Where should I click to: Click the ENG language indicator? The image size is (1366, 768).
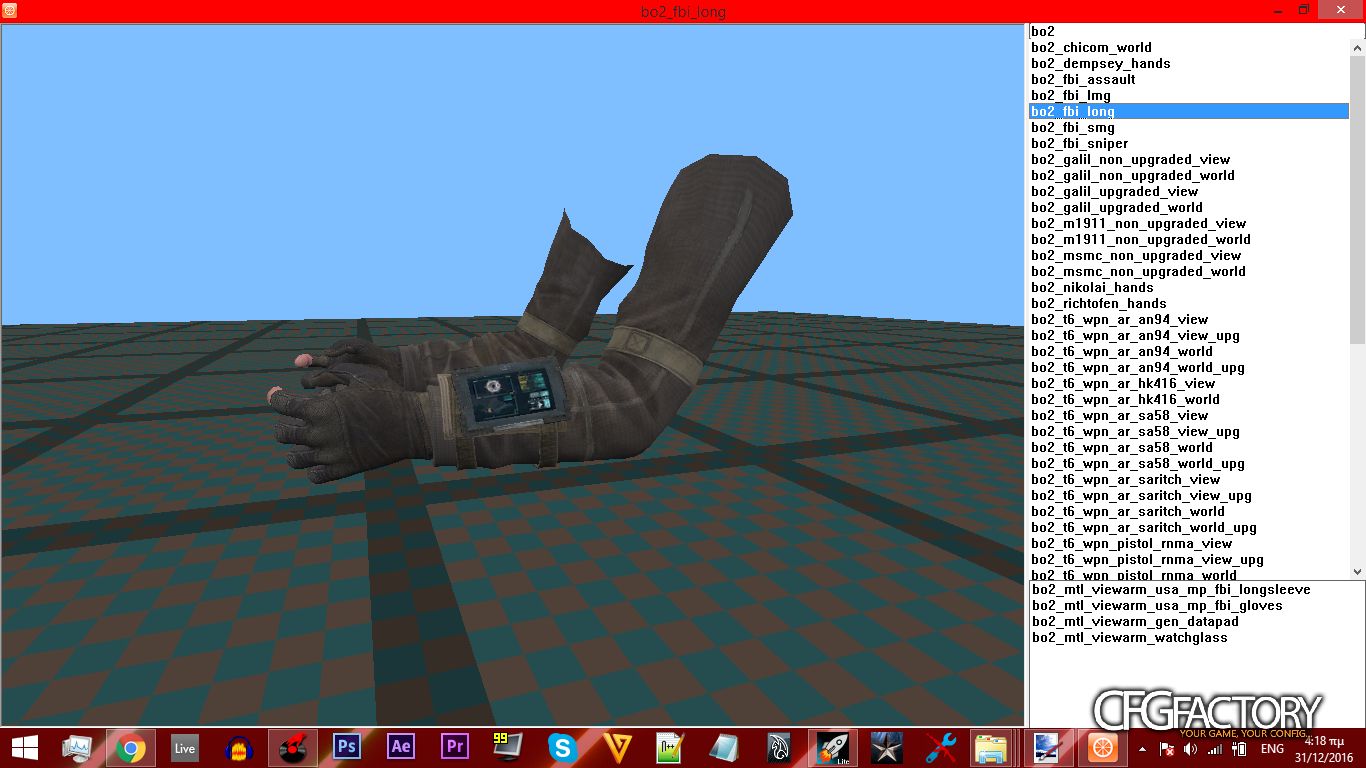click(x=1272, y=748)
